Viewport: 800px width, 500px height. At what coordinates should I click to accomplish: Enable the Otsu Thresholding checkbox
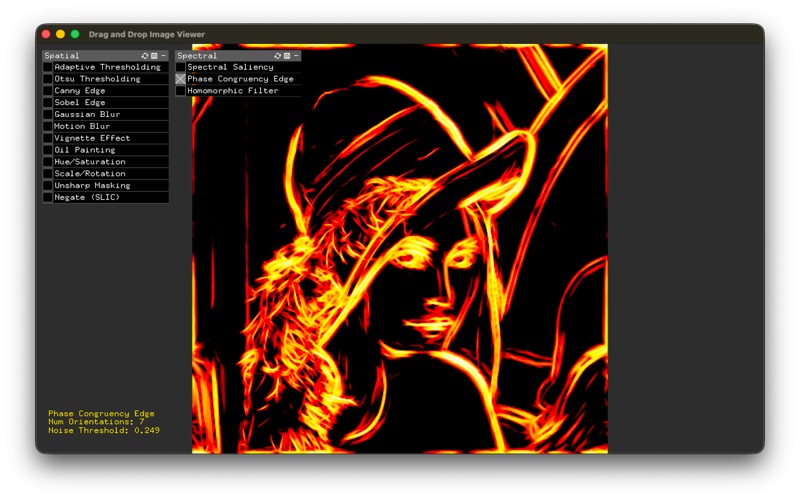(x=48, y=79)
